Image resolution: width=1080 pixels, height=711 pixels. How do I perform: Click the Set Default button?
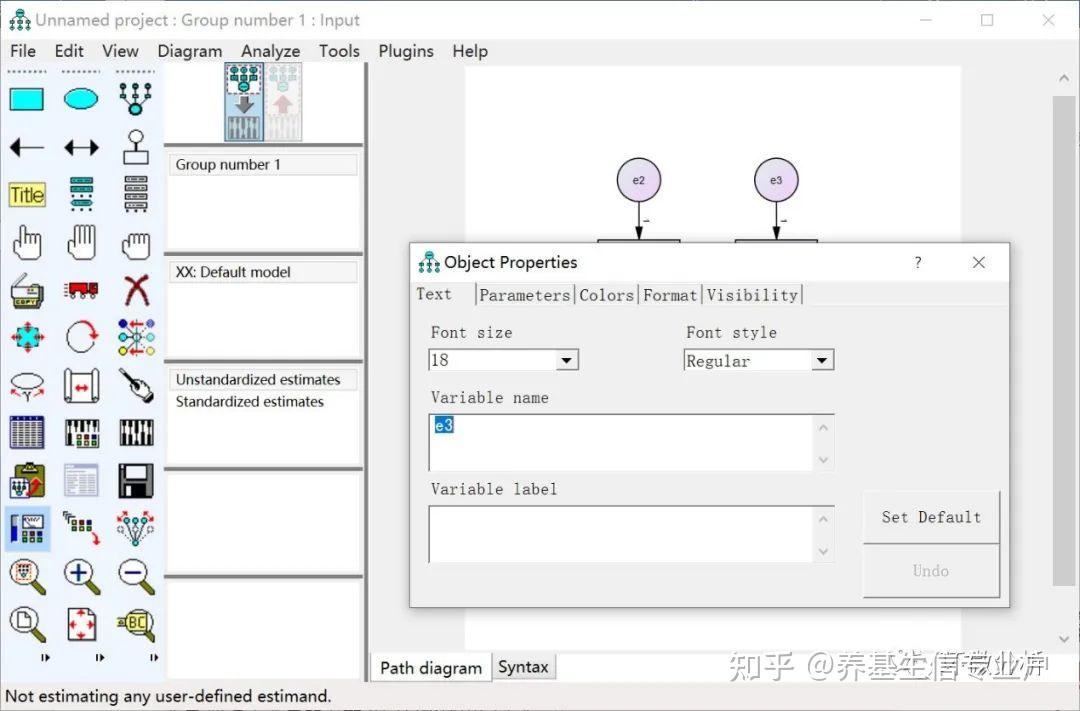point(930,517)
